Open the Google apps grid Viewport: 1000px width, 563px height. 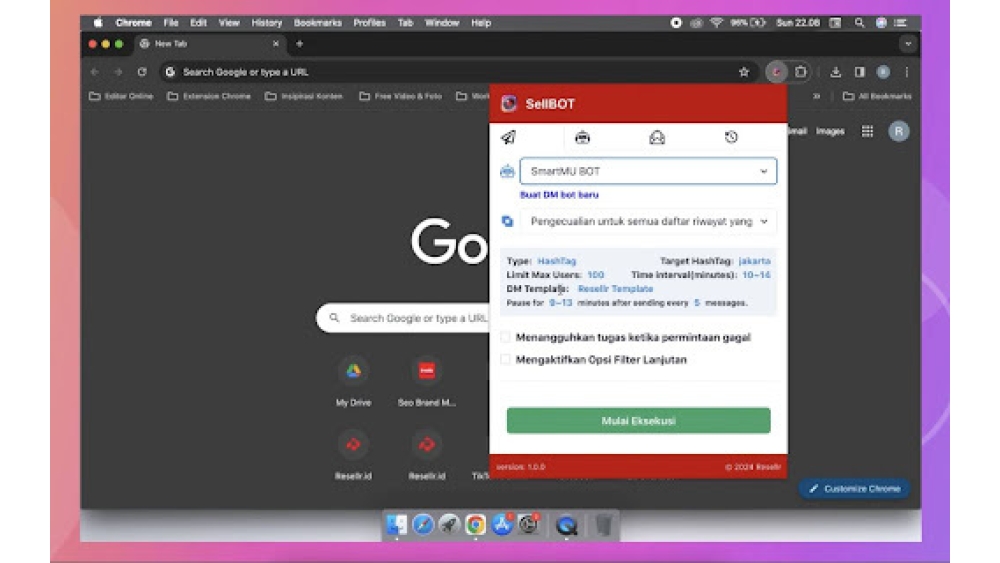867,131
